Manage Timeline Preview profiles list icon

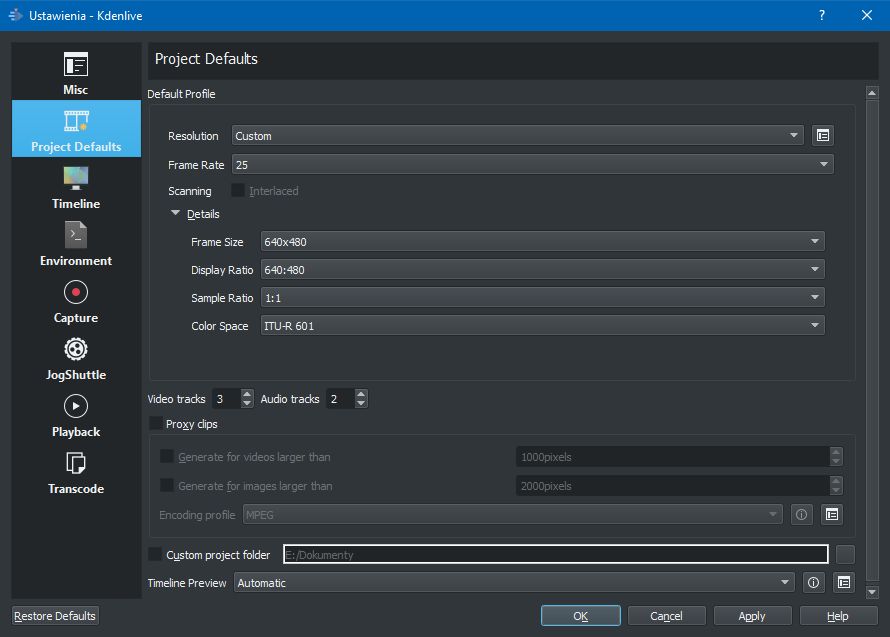coord(844,582)
